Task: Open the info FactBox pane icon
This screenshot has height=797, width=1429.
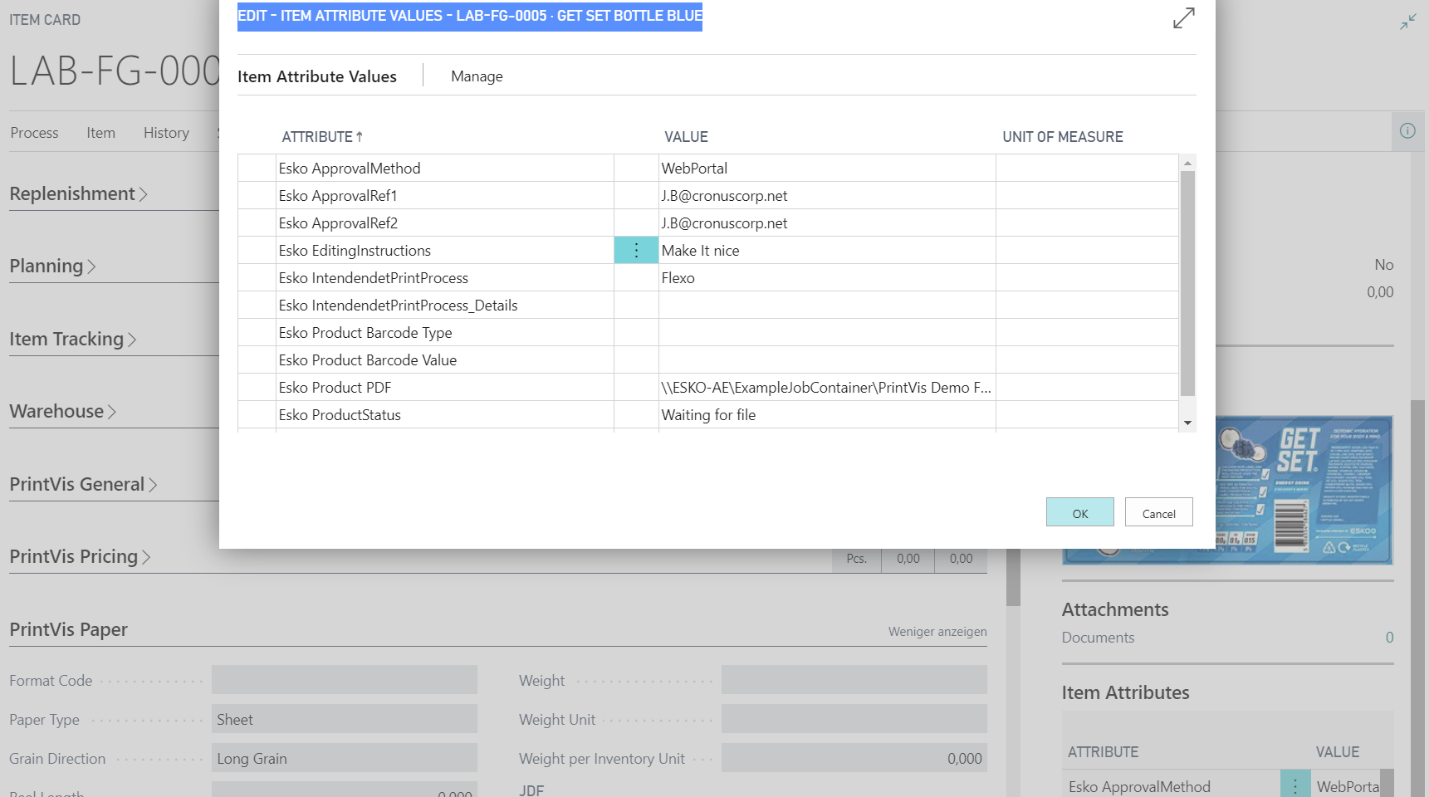Action: pyautogui.click(x=1407, y=131)
